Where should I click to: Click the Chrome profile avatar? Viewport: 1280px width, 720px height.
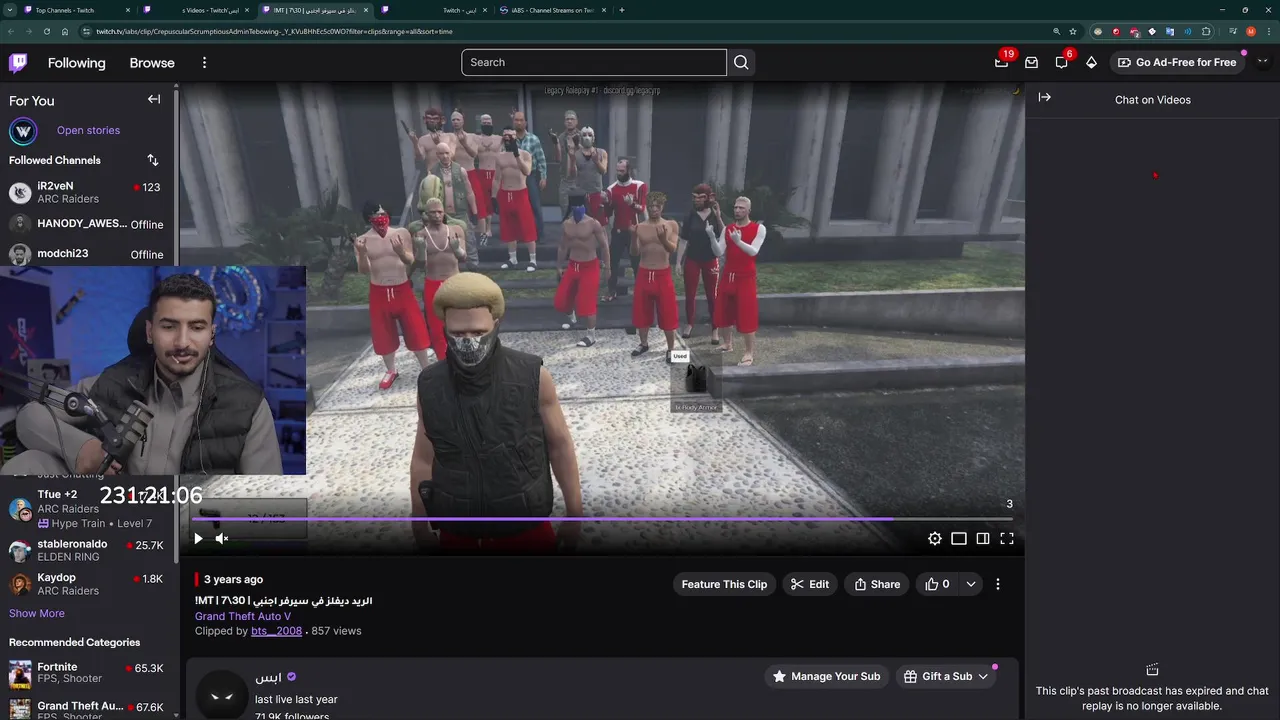pyautogui.click(x=1251, y=31)
